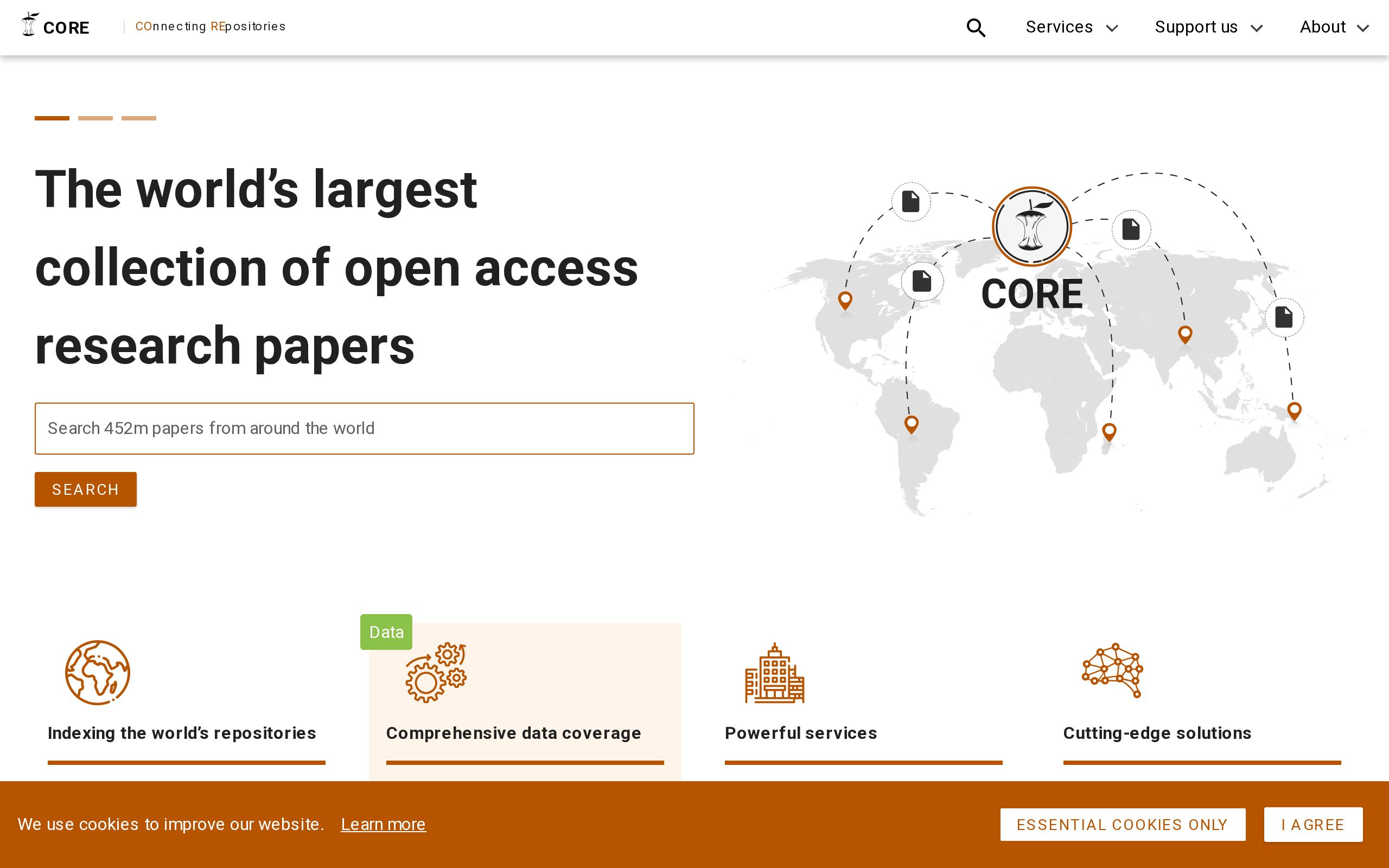Click the green Data badge

(x=386, y=632)
